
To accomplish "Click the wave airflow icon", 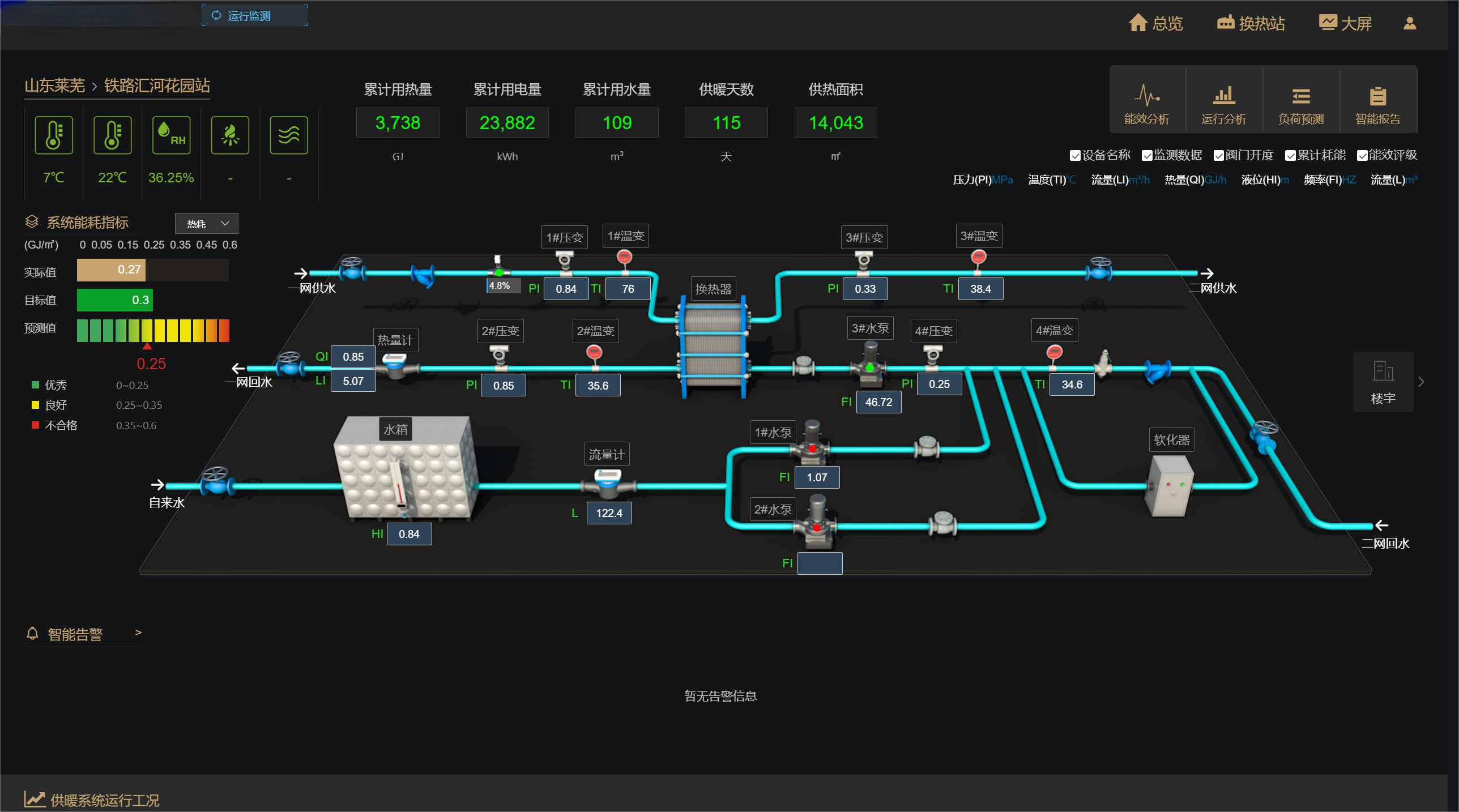I will point(289,135).
